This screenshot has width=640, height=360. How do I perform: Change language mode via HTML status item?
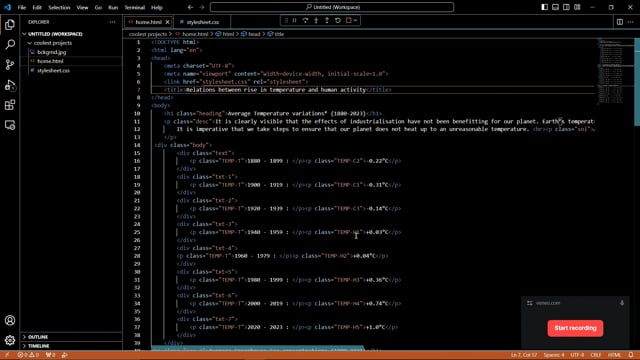[614, 355]
